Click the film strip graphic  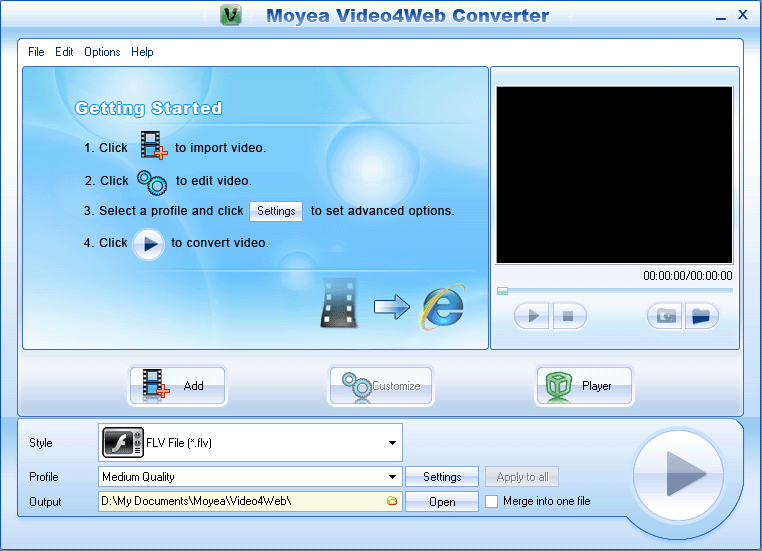[x=339, y=303]
